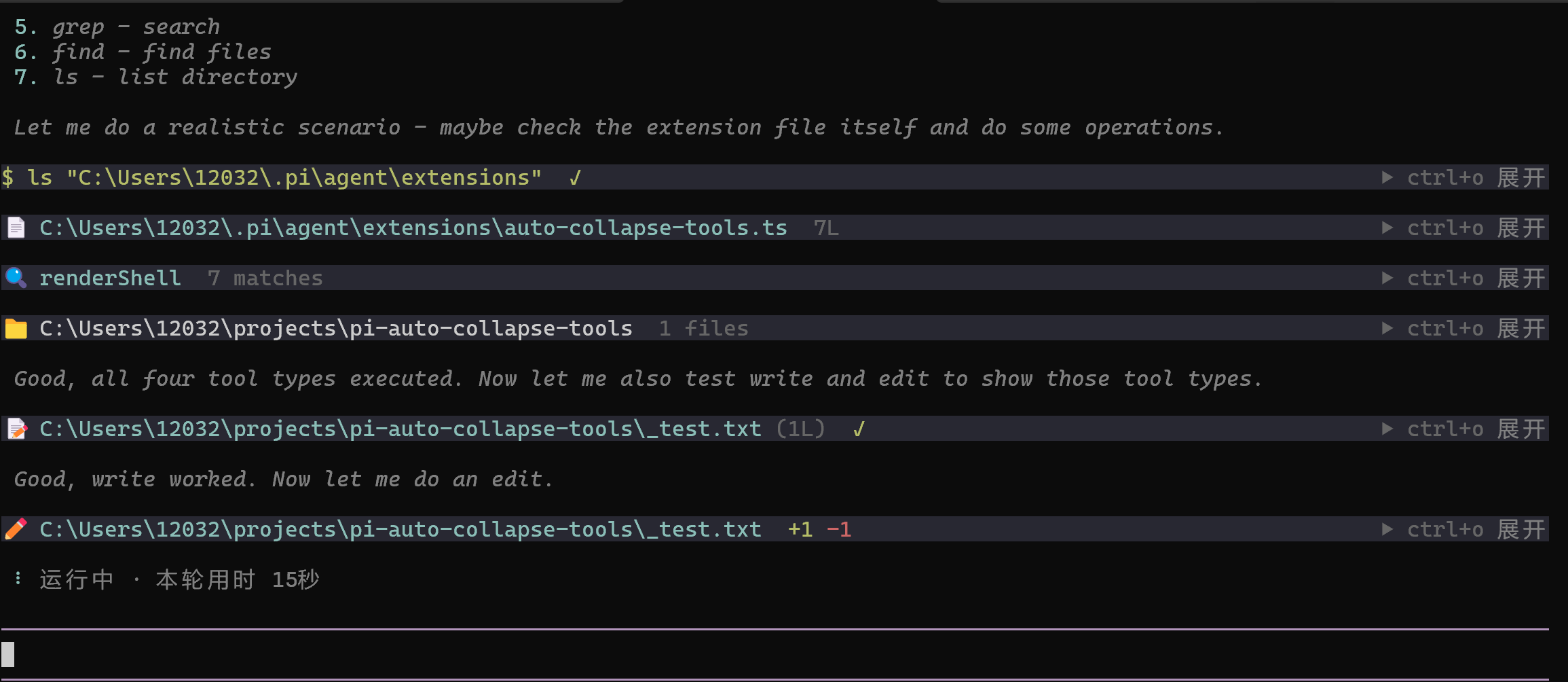The image size is (1568, 682).
Task: Click the '(1L)' label after _test.txt
Action: click(800, 429)
